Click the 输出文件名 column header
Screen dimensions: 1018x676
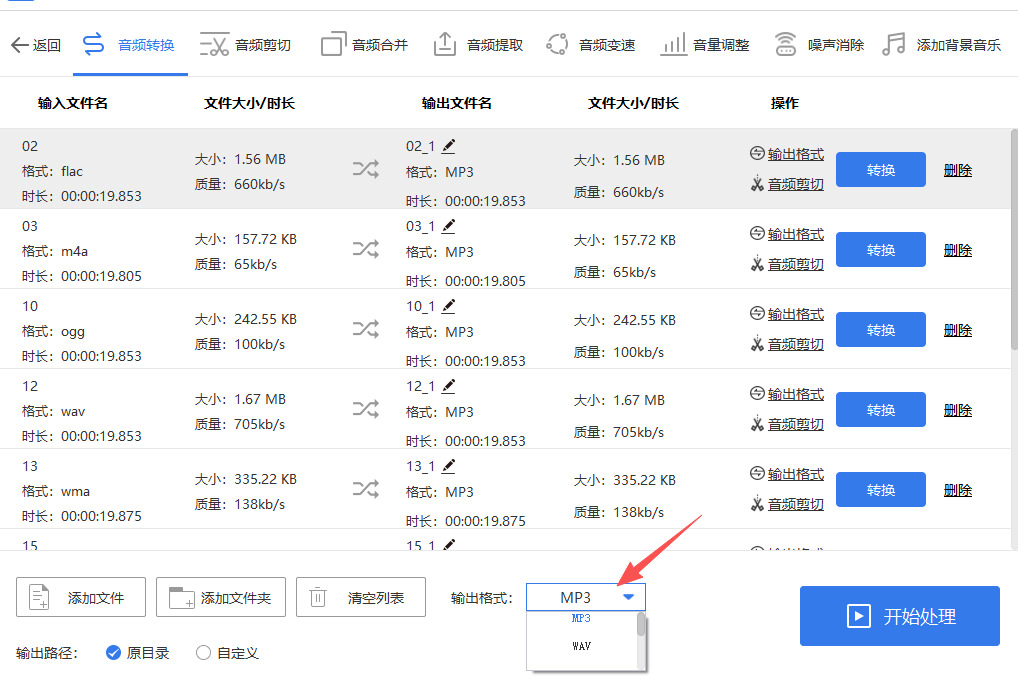coord(456,103)
